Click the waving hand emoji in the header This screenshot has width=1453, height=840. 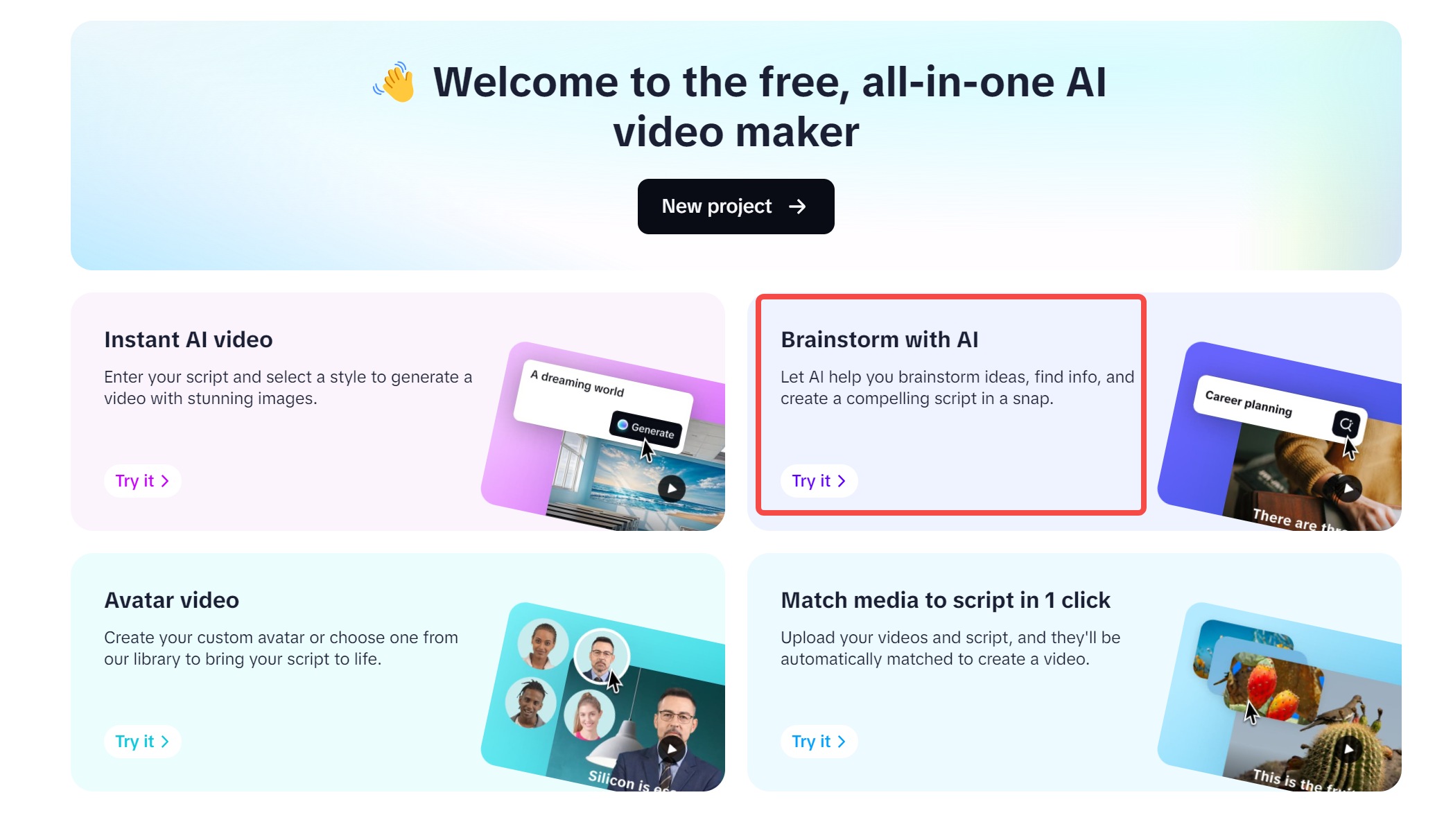point(394,82)
